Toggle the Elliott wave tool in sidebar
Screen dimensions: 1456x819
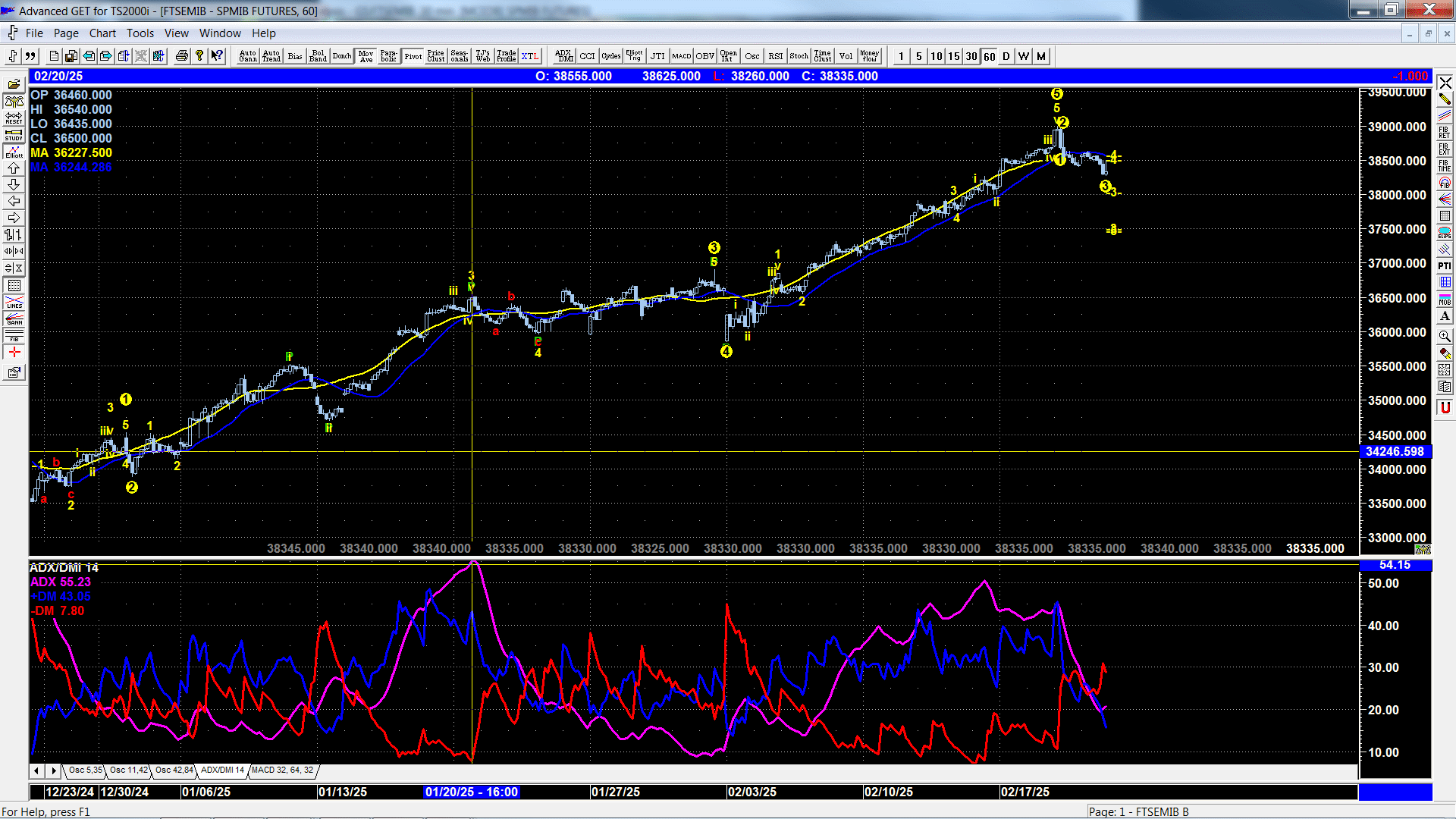[x=14, y=152]
